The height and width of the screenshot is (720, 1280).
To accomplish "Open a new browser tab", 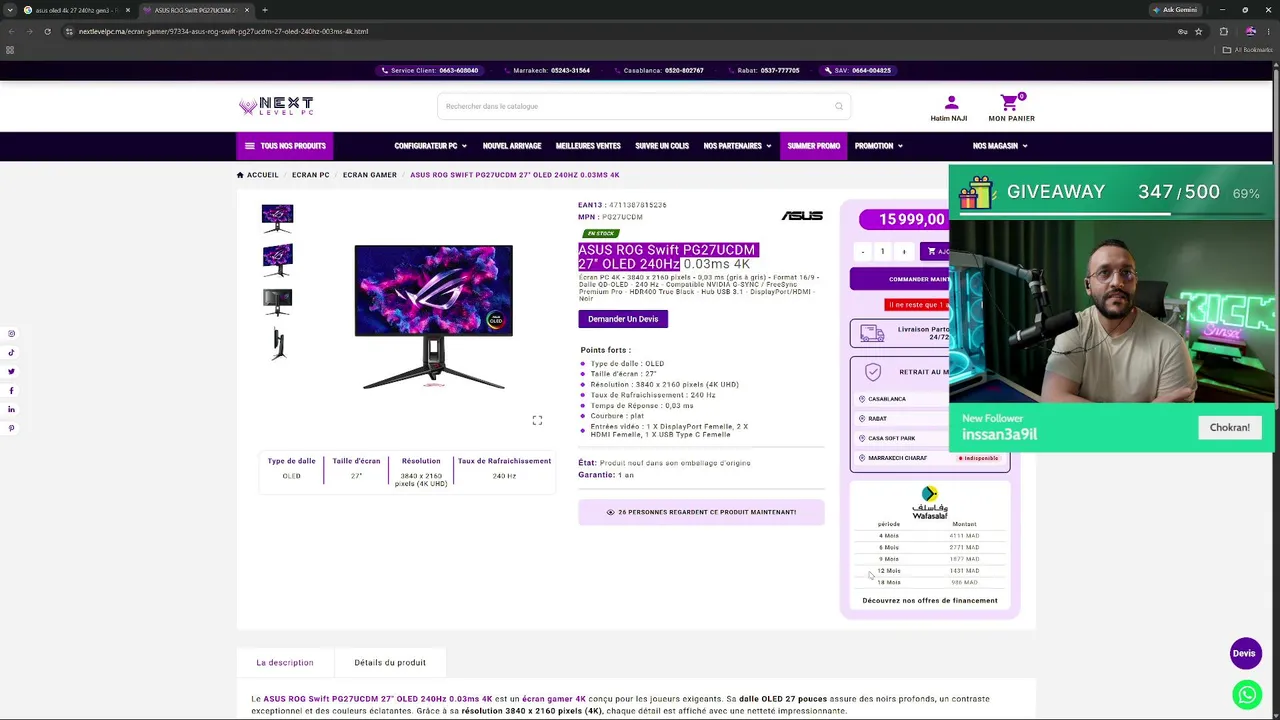I will point(265,10).
